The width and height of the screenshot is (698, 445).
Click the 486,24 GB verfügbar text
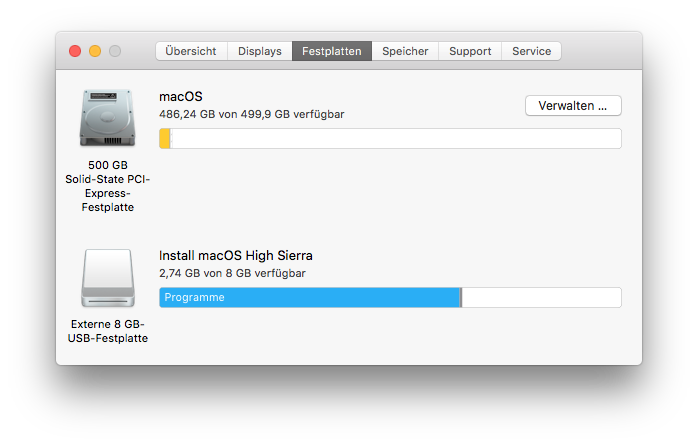pyautogui.click(x=252, y=115)
